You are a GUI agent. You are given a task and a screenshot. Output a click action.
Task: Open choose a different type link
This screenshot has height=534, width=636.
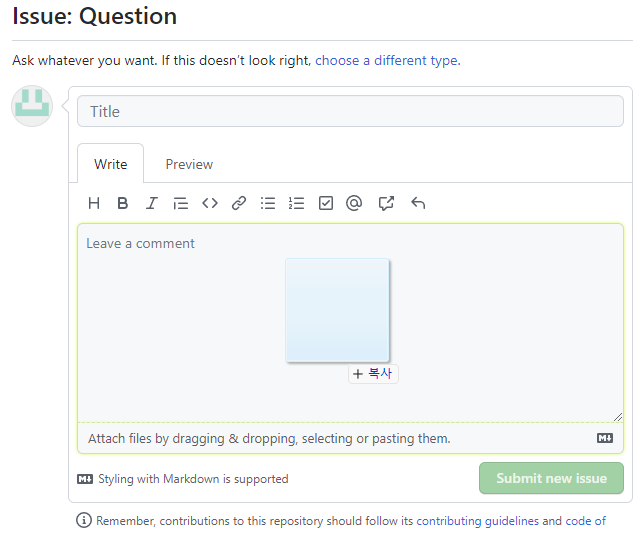point(388,60)
